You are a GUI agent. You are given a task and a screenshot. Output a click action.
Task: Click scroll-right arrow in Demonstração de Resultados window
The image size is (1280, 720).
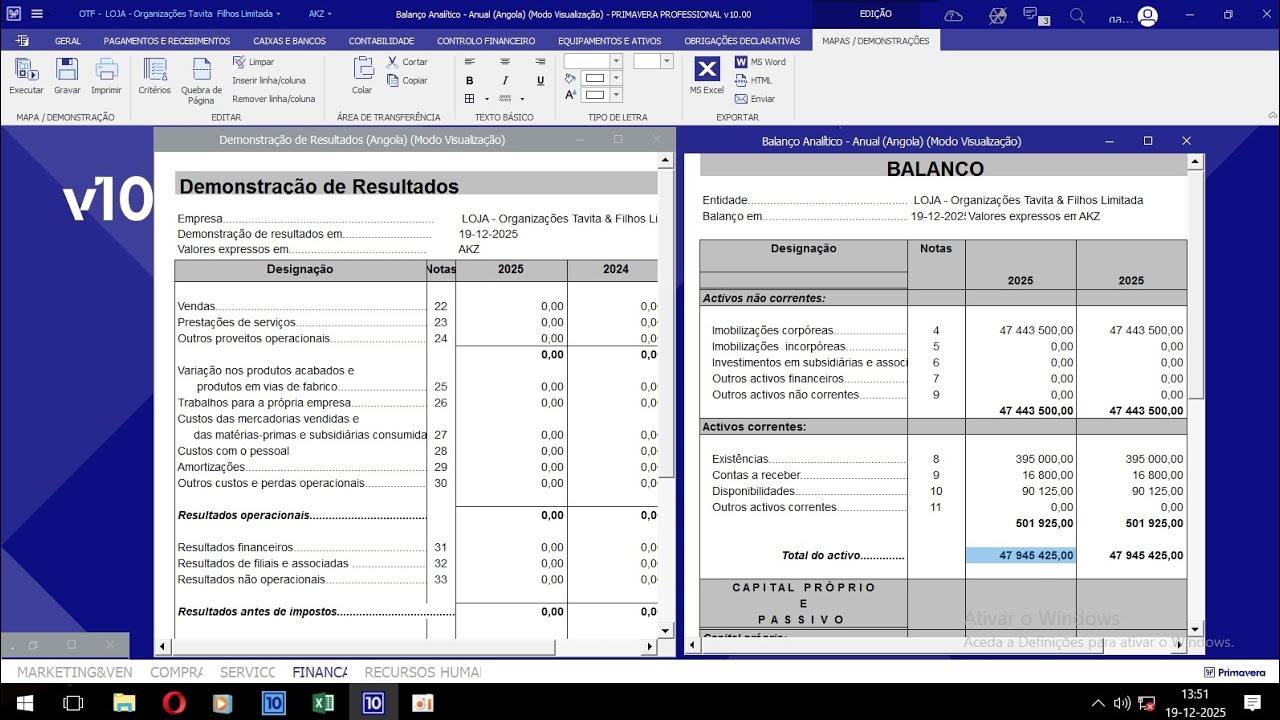click(x=651, y=647)
